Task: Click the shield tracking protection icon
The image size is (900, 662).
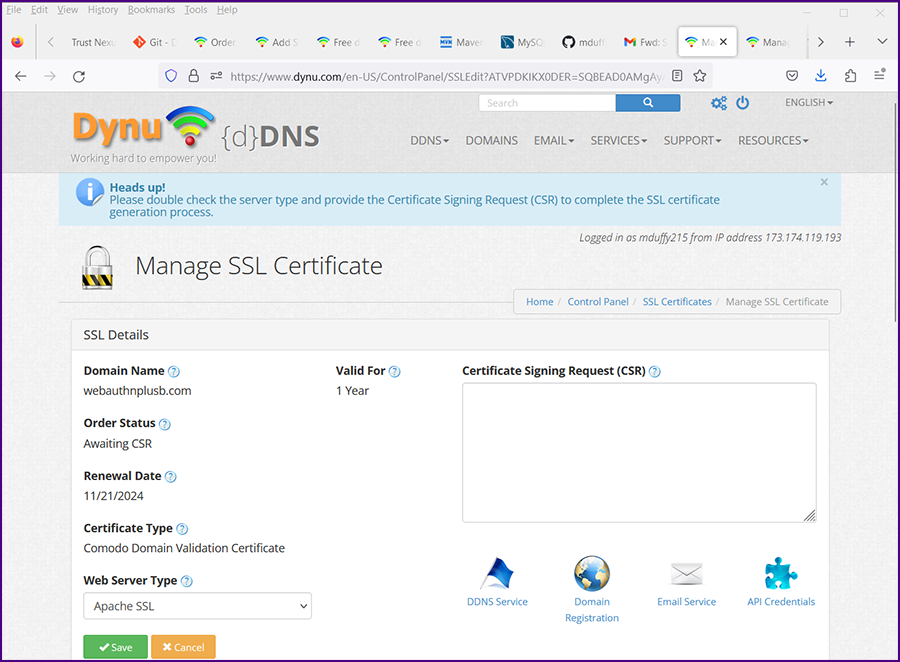Action: (171, 76)
